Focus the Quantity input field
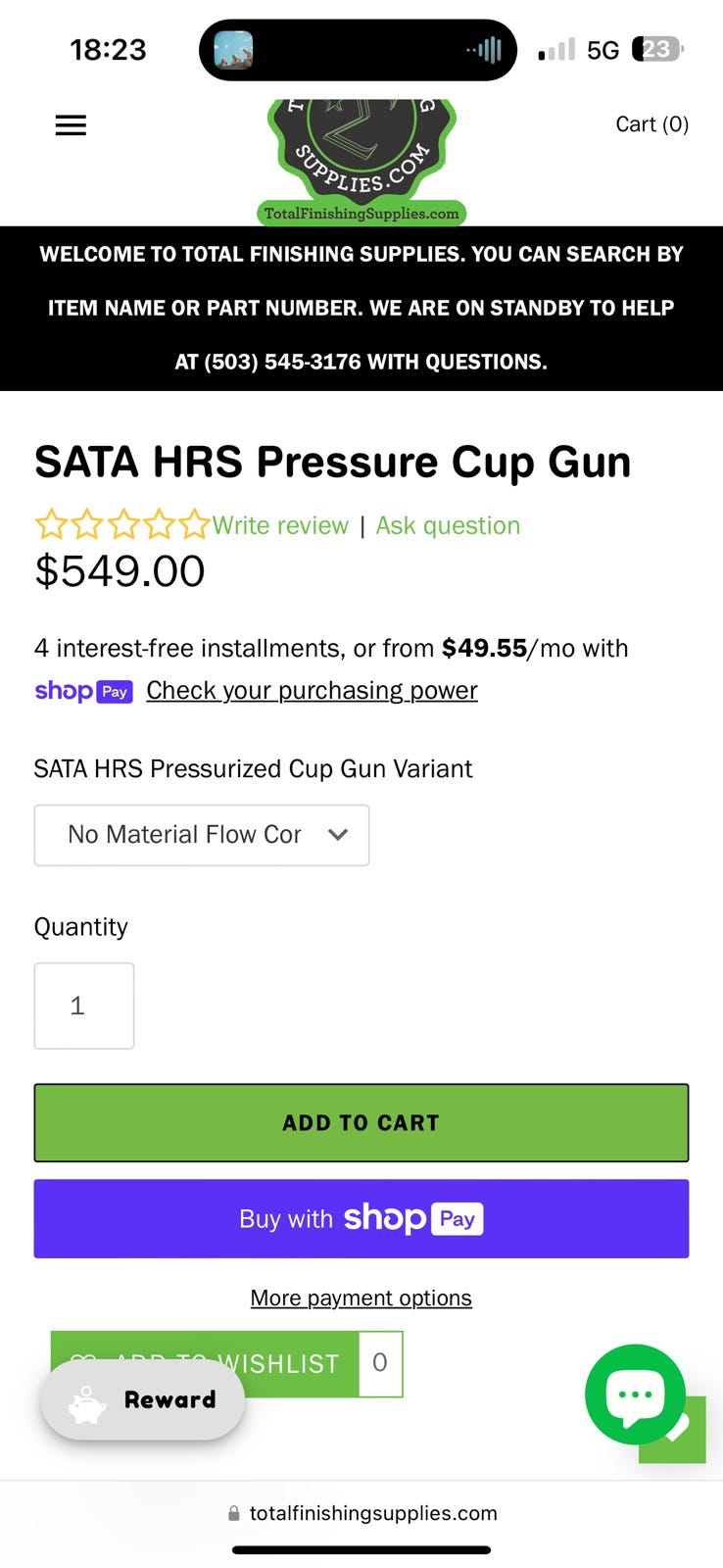This screenshot has height=1568, width=723. coord(84,1005)
